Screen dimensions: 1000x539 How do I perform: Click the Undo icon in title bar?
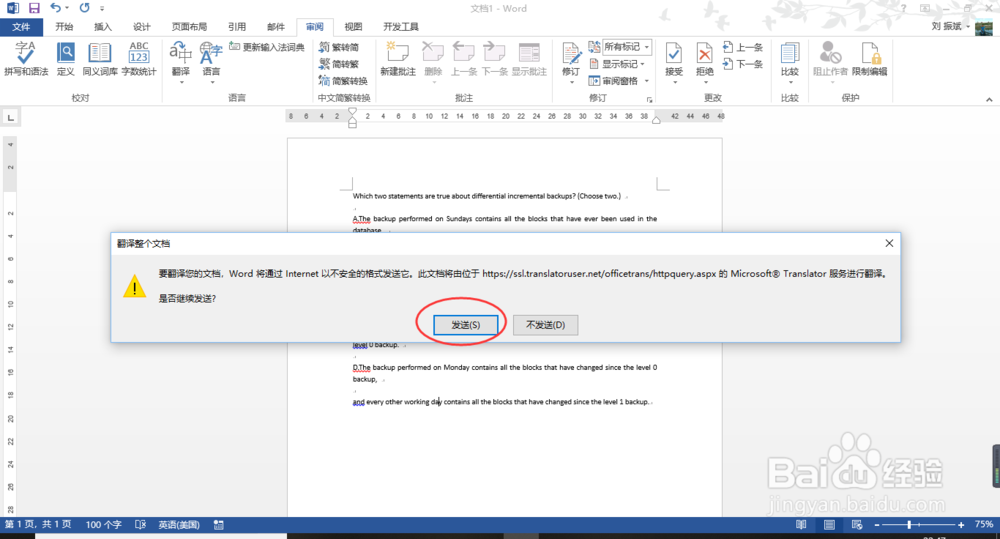click(x=55, y=8)
